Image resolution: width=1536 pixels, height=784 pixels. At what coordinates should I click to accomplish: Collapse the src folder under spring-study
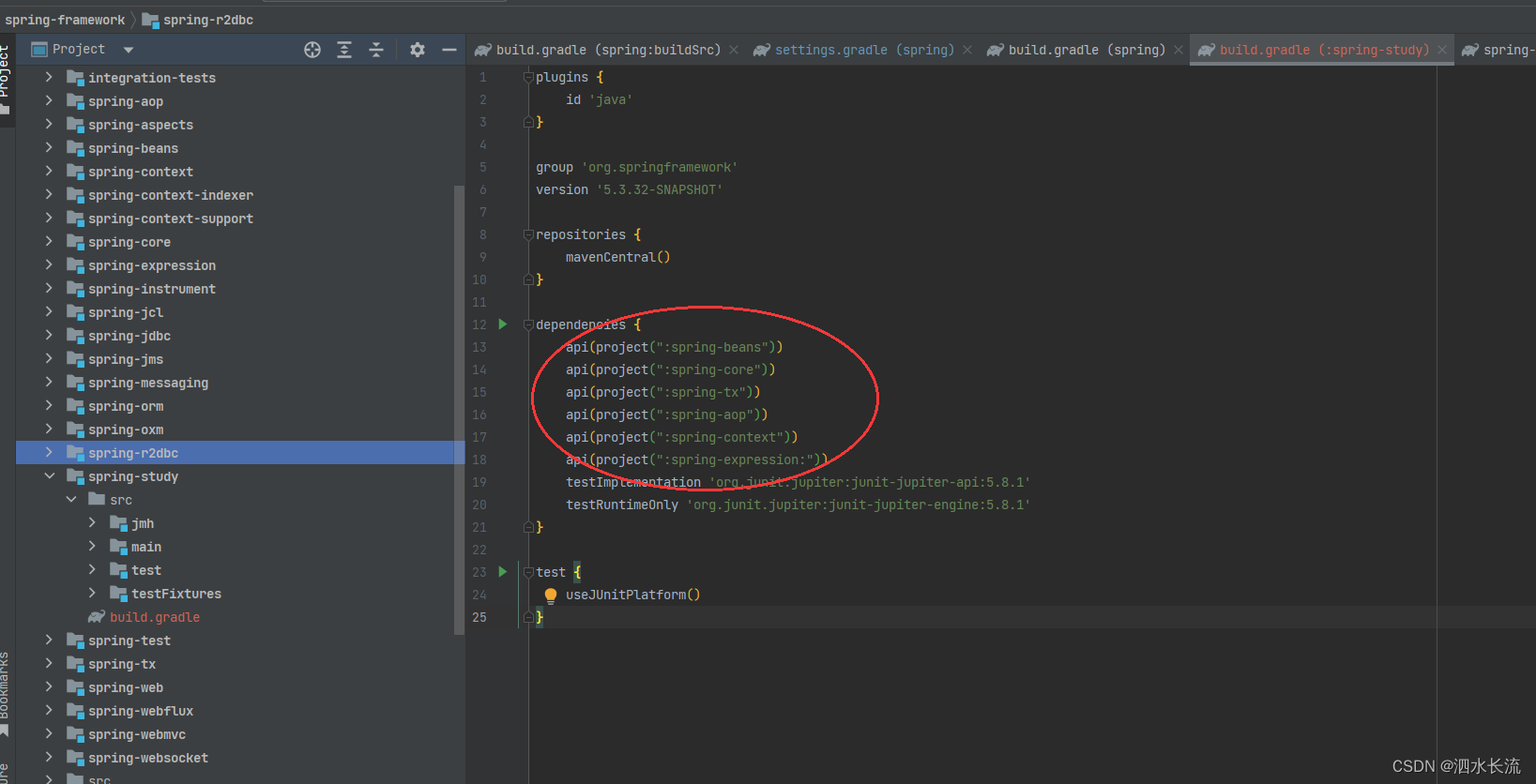[x=71, y=500]
